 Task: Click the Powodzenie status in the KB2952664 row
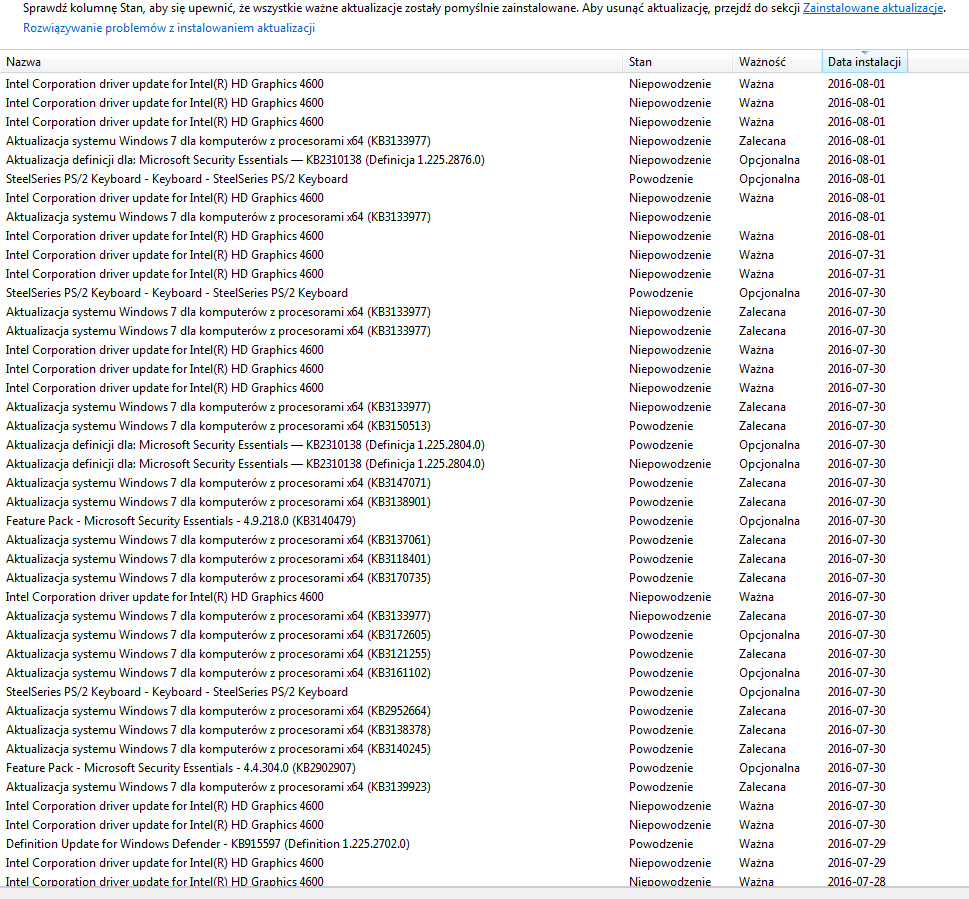click(661, 711)
